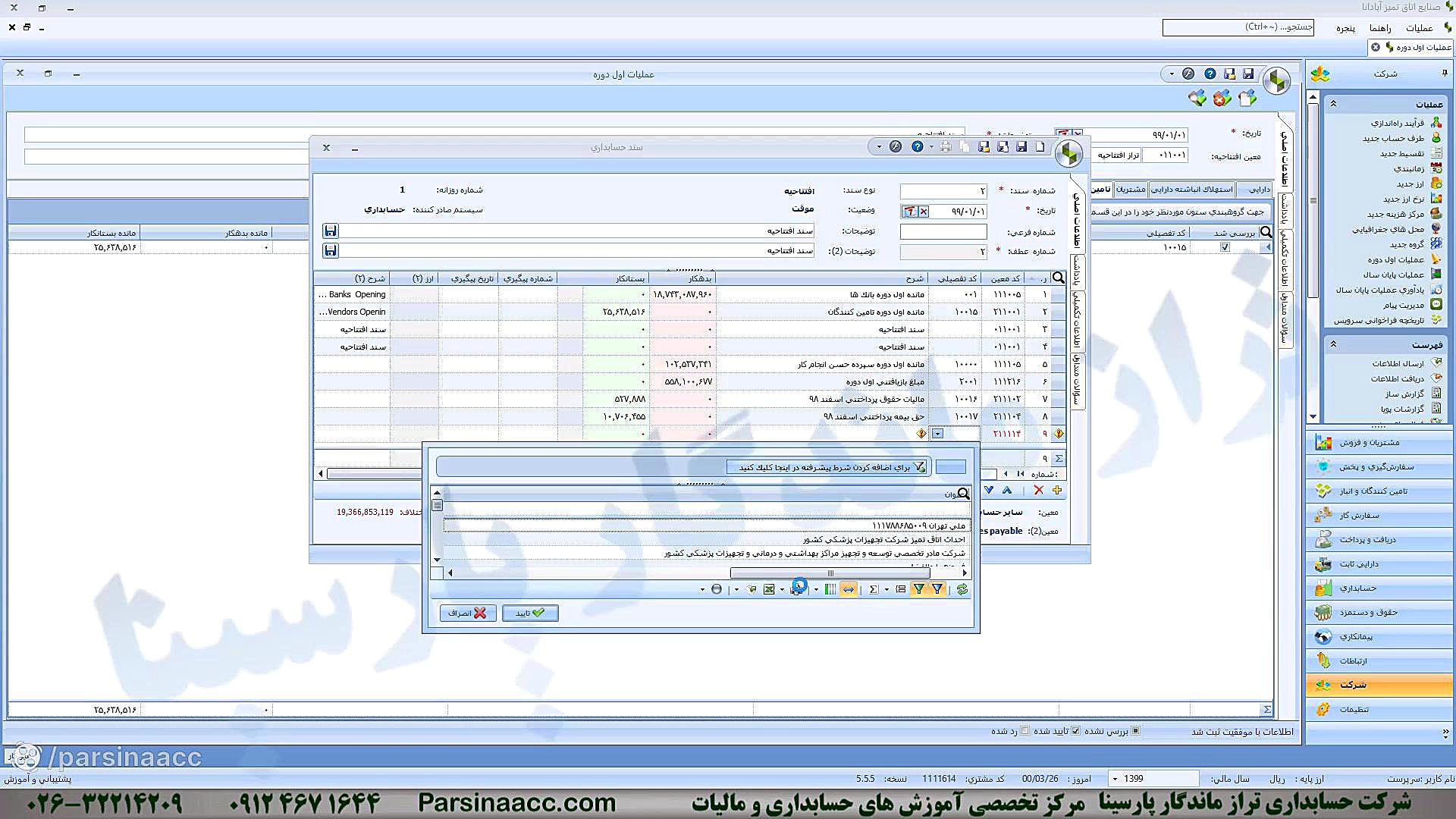
Task: Open dropdown arrow in row 9 detail code cell
Action: 938,434
